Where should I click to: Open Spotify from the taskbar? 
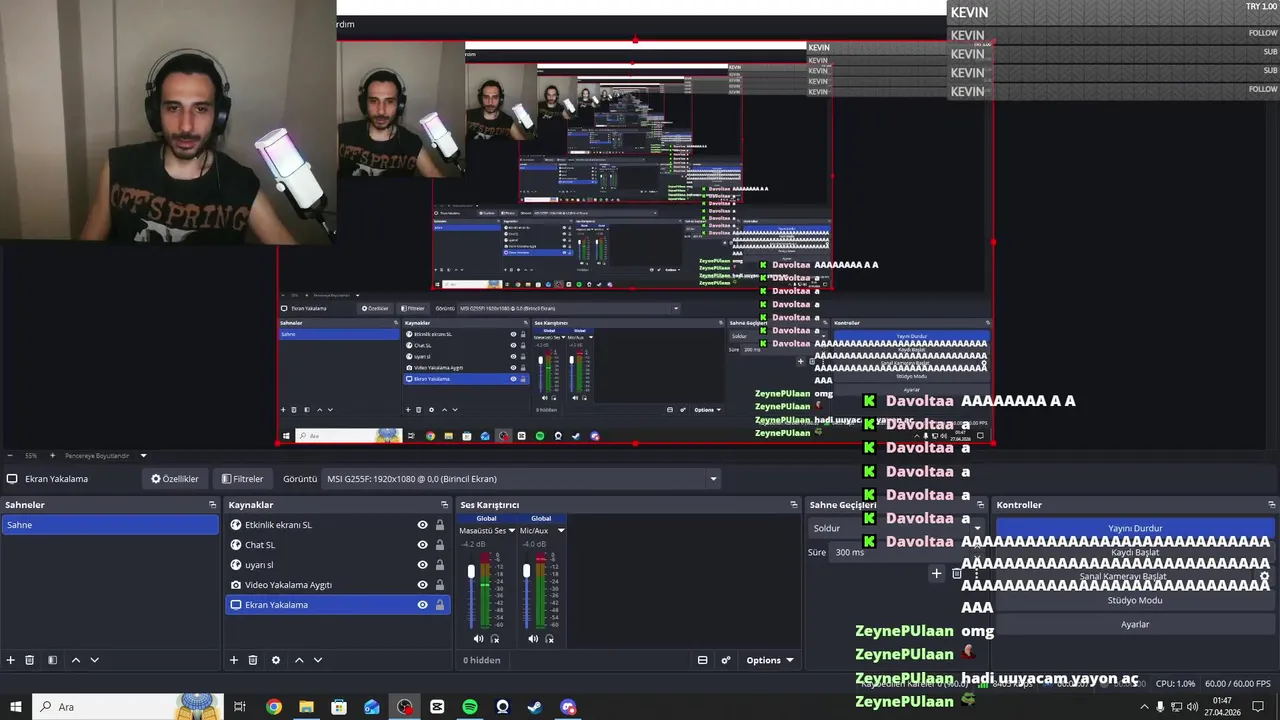(x=470, y=707)
